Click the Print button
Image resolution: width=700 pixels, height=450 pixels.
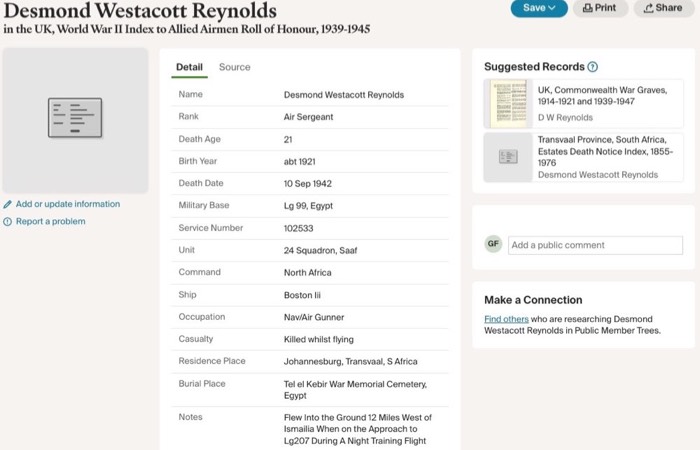[x=600, y=8]
